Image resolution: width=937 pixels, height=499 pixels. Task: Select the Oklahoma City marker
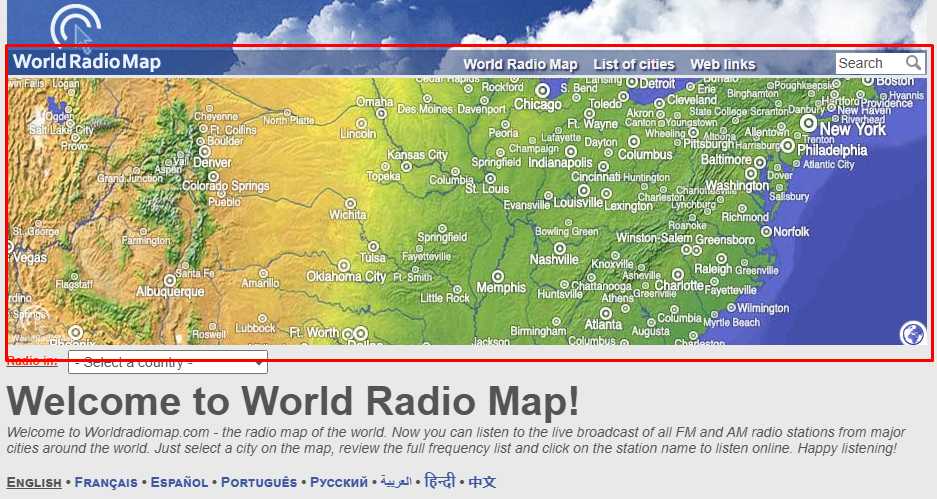(x=344, y=265)
